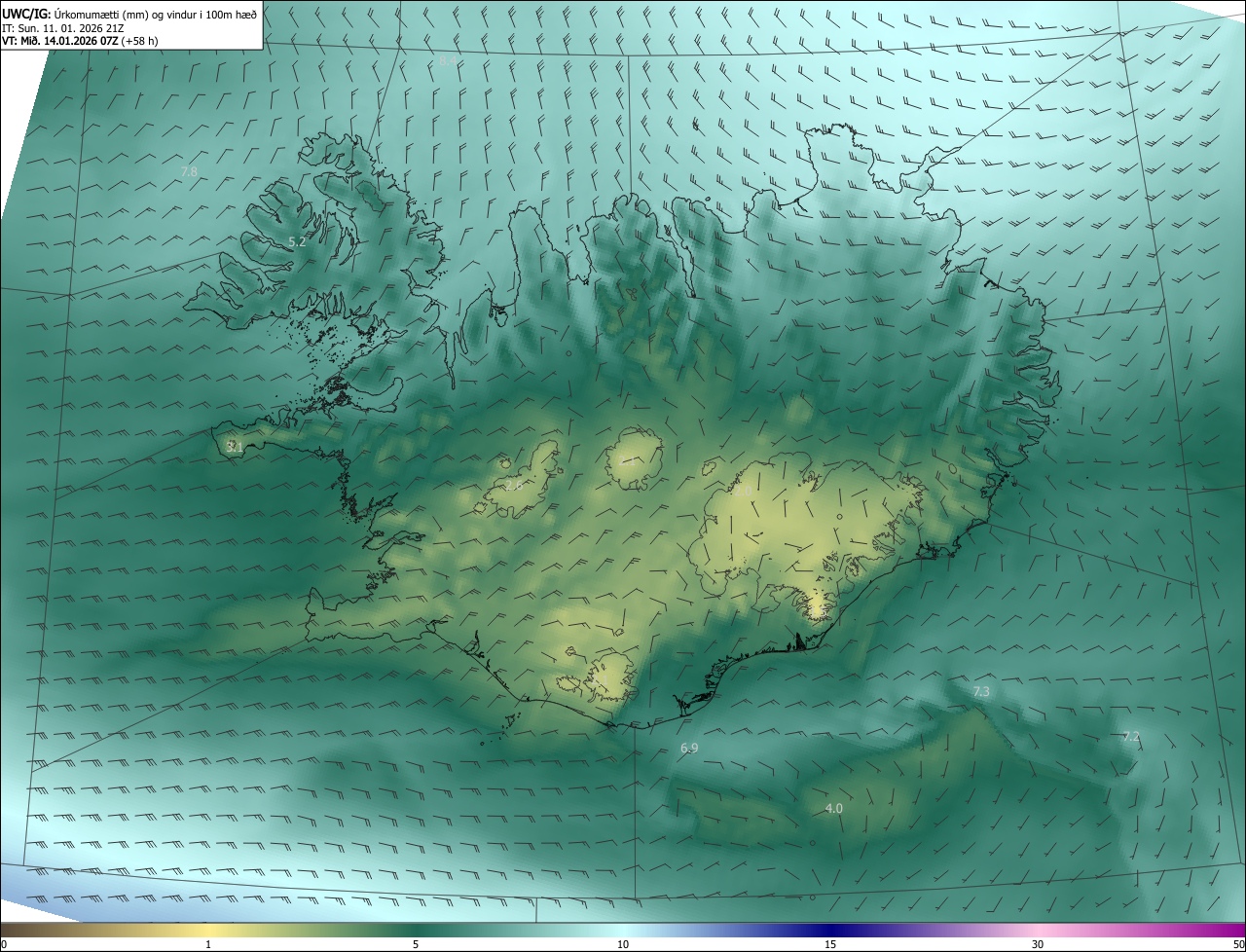1246x952 pixels.
Task: Click the '10' tick label on the color scale
Action: 623,944
